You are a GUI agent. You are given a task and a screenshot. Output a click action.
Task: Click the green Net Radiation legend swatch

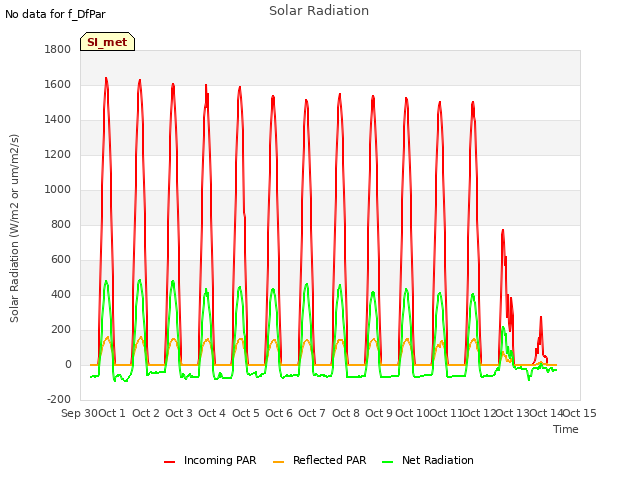tap(387, 462)
